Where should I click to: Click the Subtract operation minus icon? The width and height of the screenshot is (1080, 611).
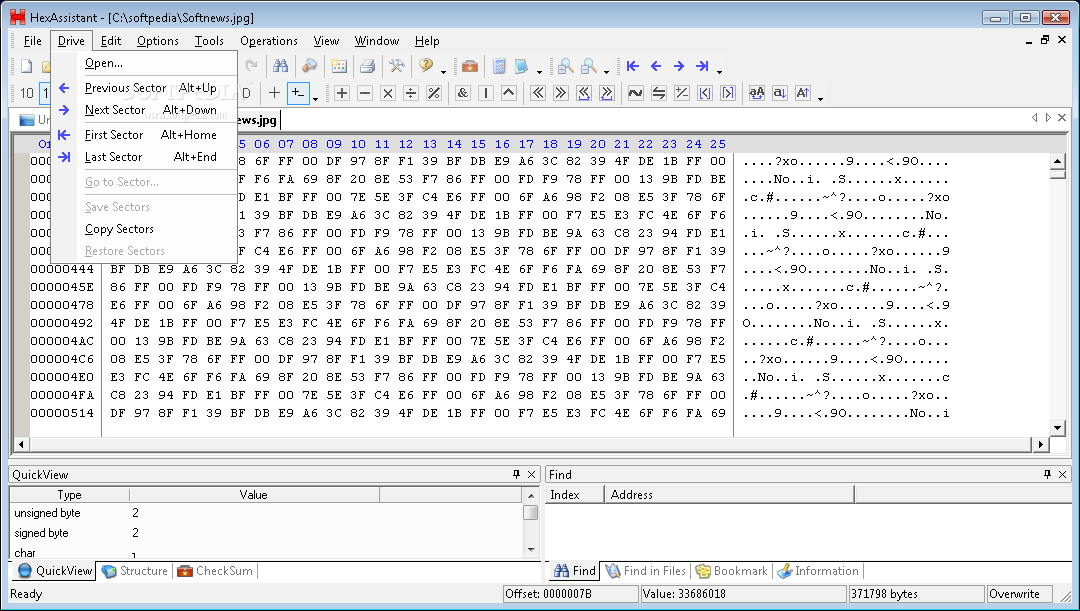click(x=365, y=93)
